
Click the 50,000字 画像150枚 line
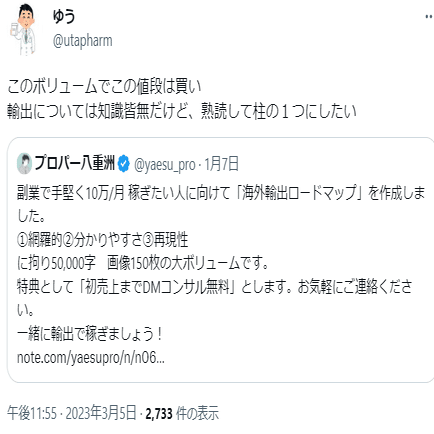tap(143, 263)
